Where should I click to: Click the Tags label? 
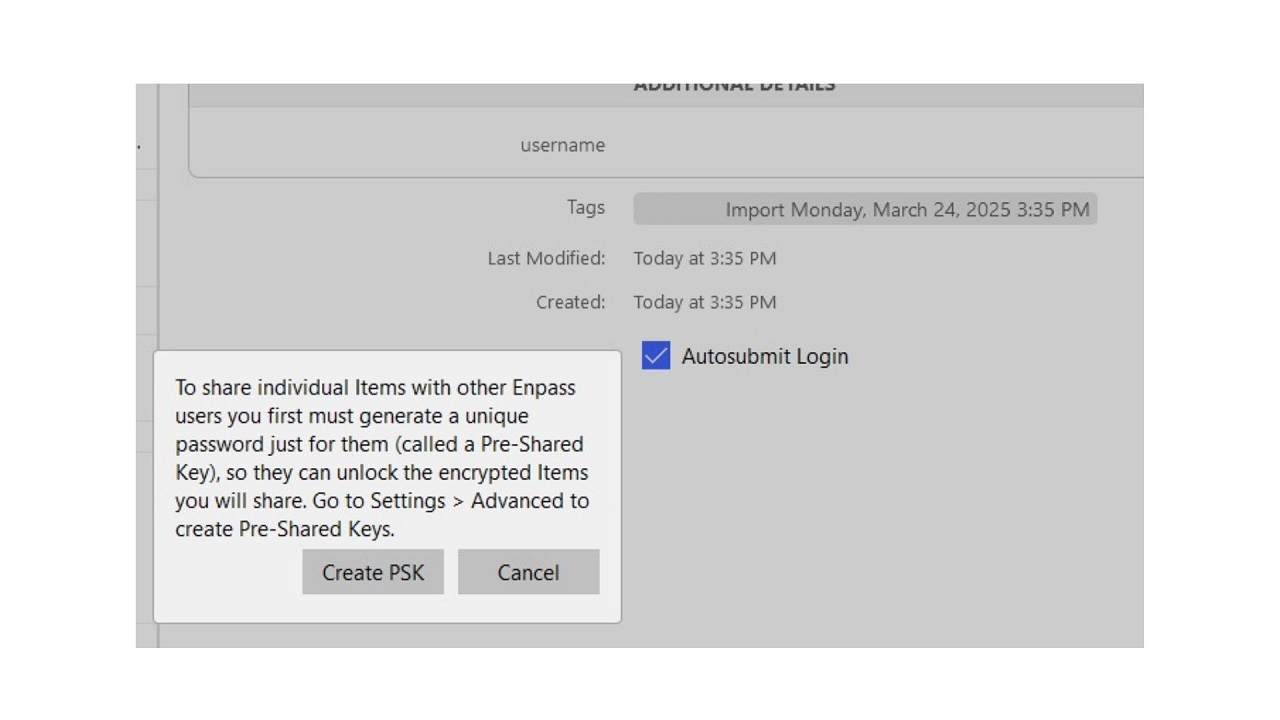(586, 207)
